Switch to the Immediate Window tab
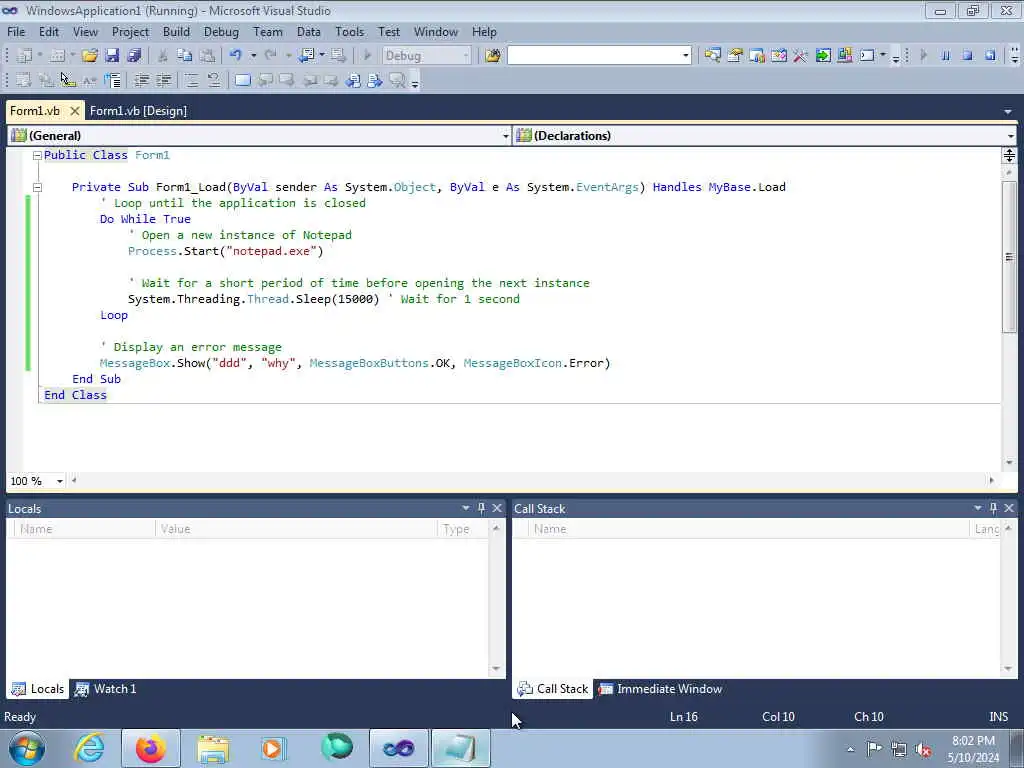Viewport: 1024px width, 768px height. point(661,689)
